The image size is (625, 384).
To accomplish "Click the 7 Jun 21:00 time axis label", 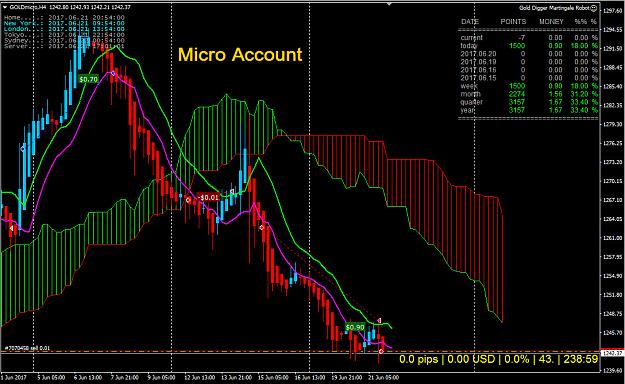I will tap(124, 377).
